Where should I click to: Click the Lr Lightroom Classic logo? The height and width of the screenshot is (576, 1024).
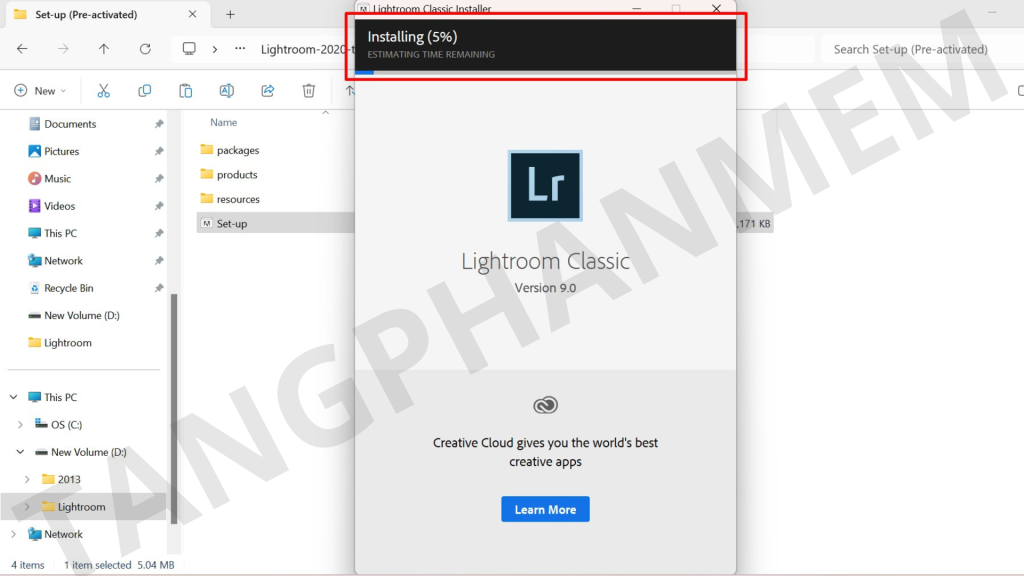pos(545,185)
